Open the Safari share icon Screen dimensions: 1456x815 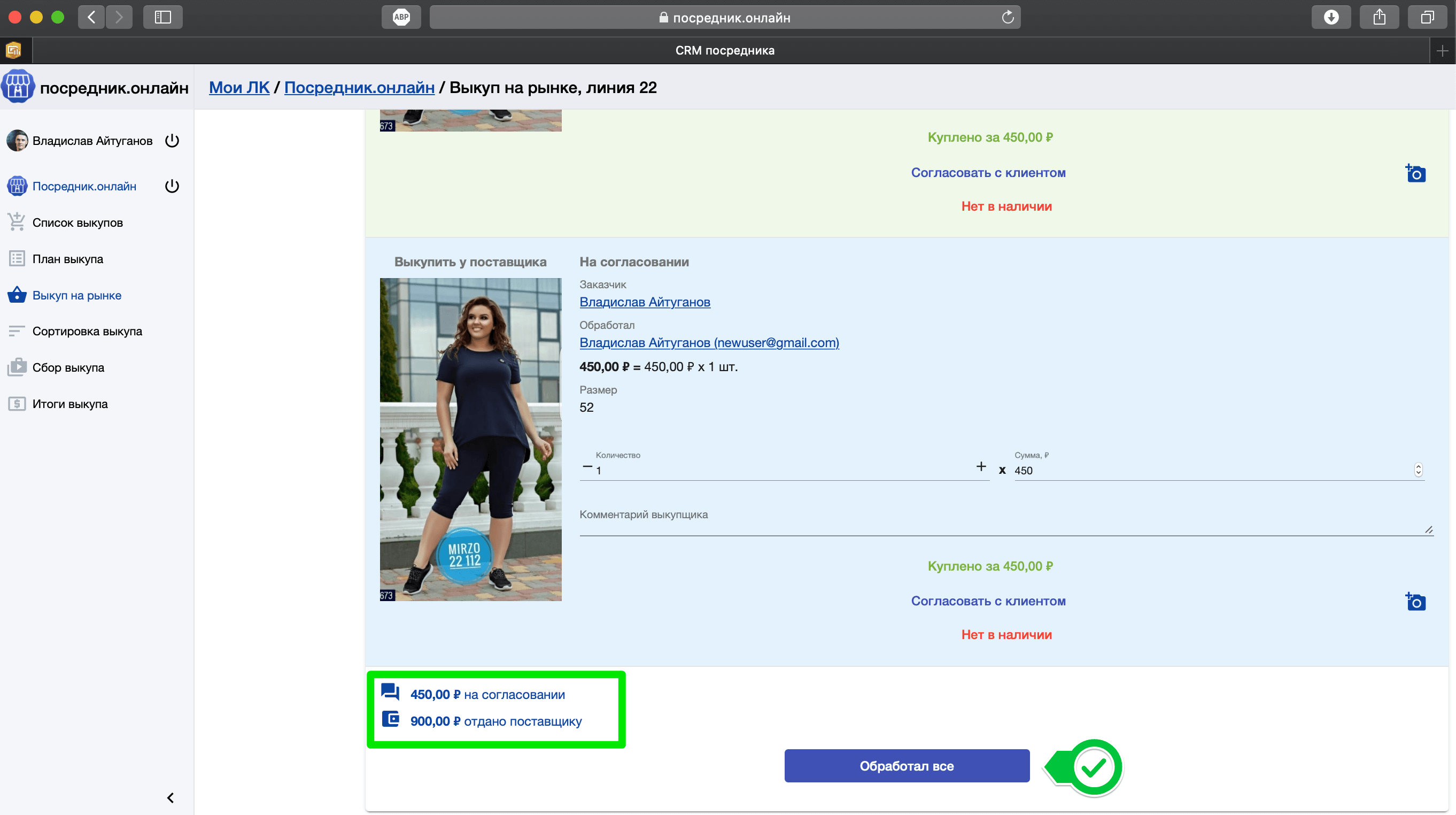click(1379, 17)
